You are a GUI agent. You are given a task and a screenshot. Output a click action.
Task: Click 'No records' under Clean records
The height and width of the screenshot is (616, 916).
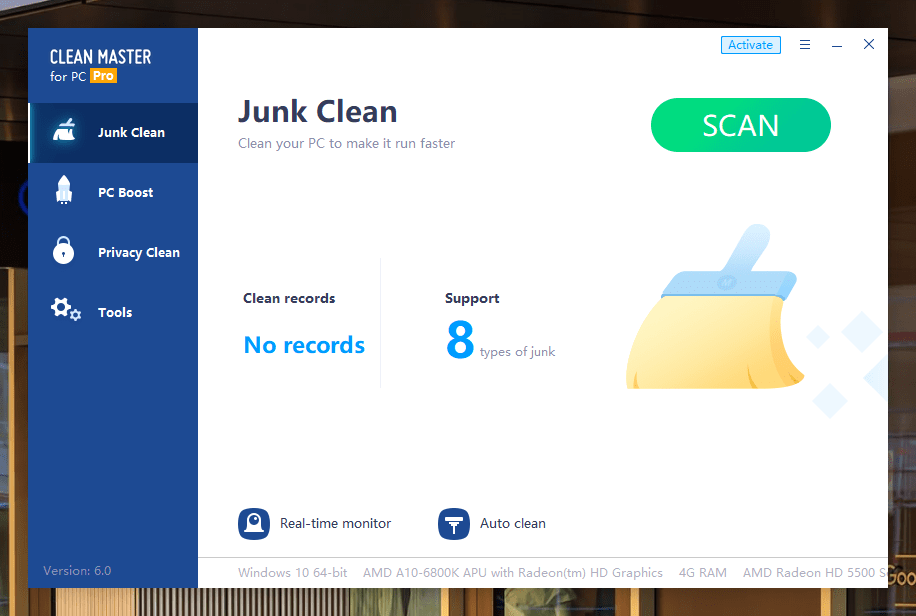coord(303,344)
